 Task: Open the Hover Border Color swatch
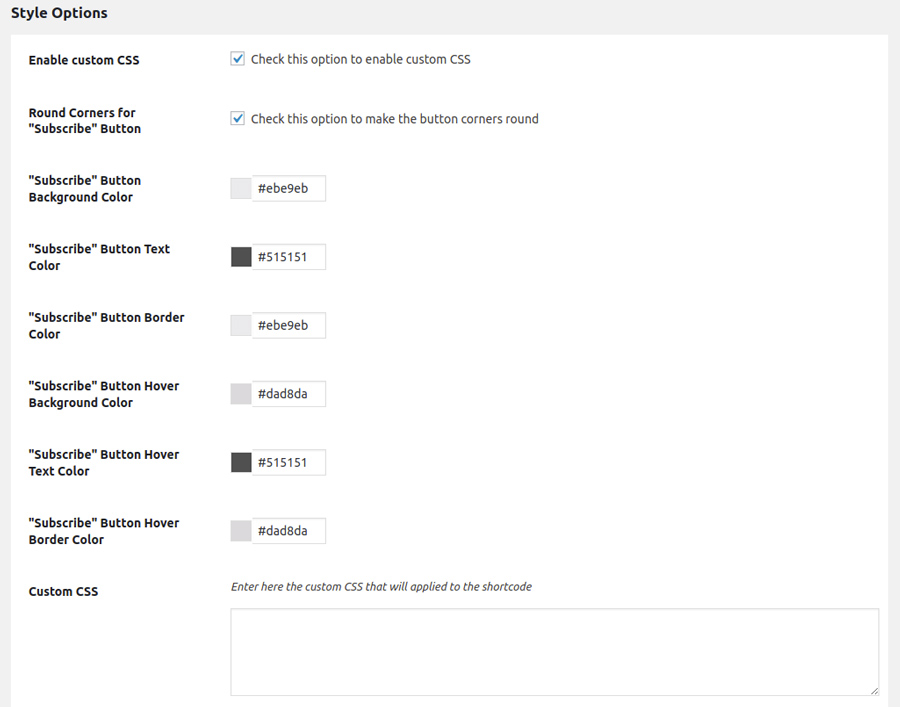(241, 531)
